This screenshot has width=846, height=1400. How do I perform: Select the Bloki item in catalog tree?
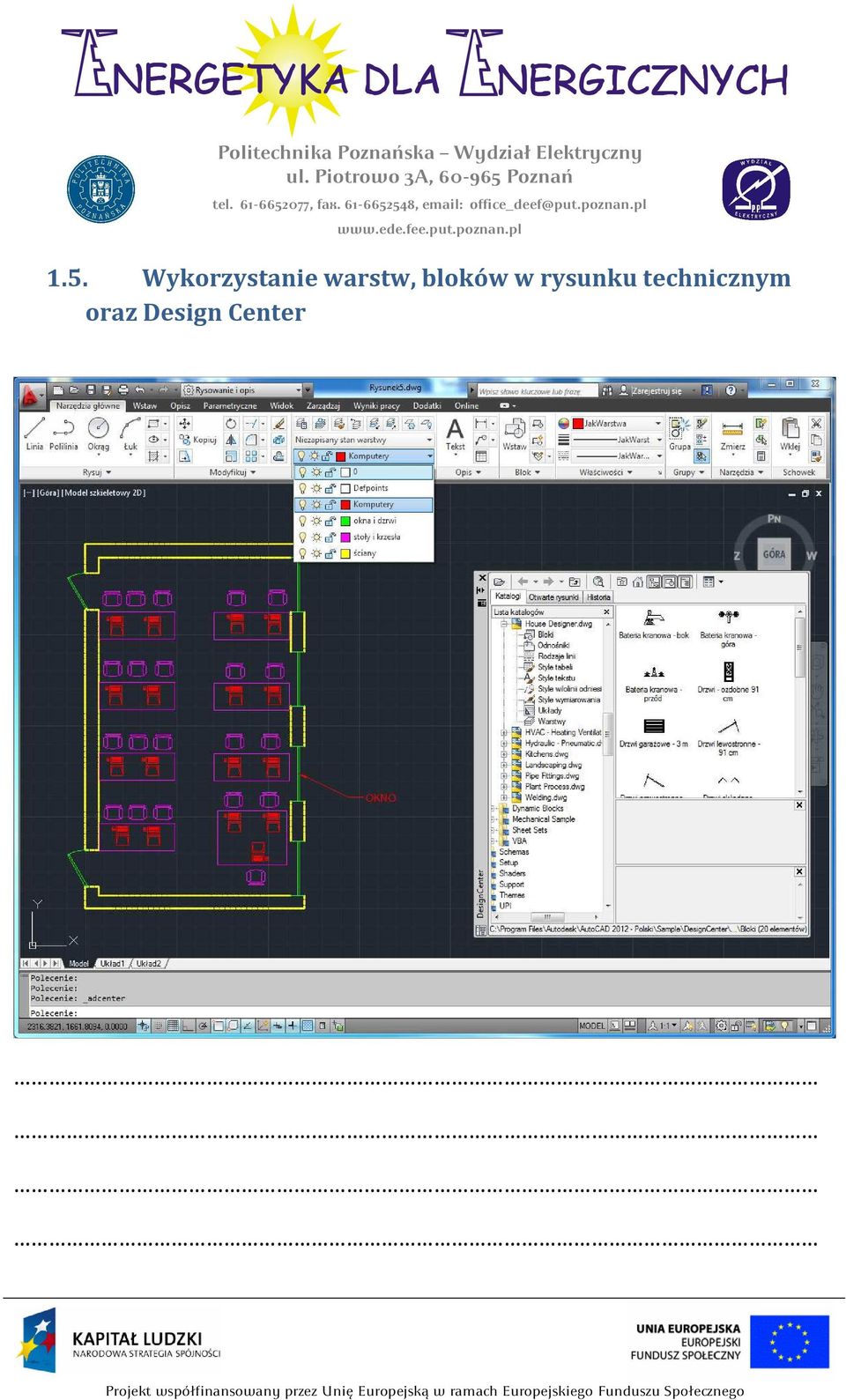[x=546, y=634]
